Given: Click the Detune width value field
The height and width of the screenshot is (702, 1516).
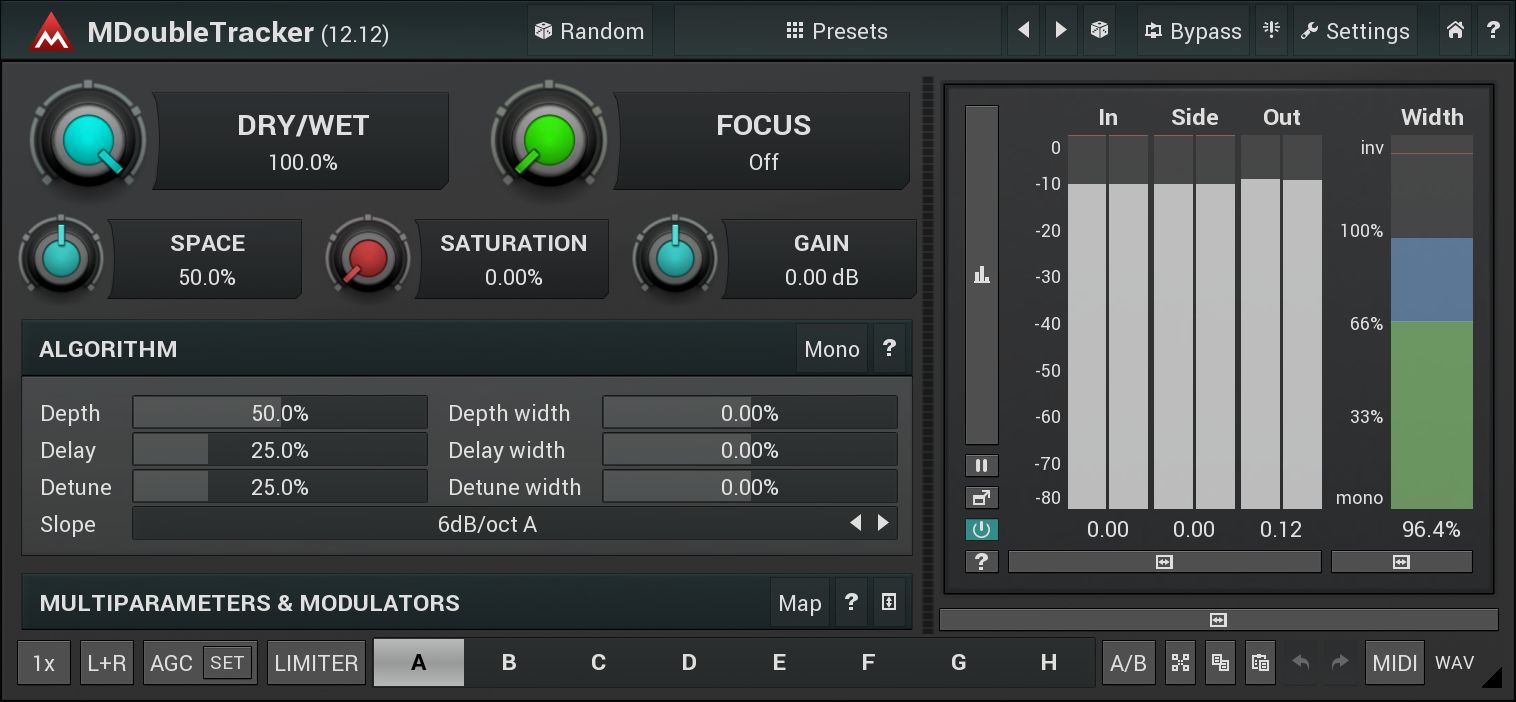Looking at the screenshot, I should point(749,487).
